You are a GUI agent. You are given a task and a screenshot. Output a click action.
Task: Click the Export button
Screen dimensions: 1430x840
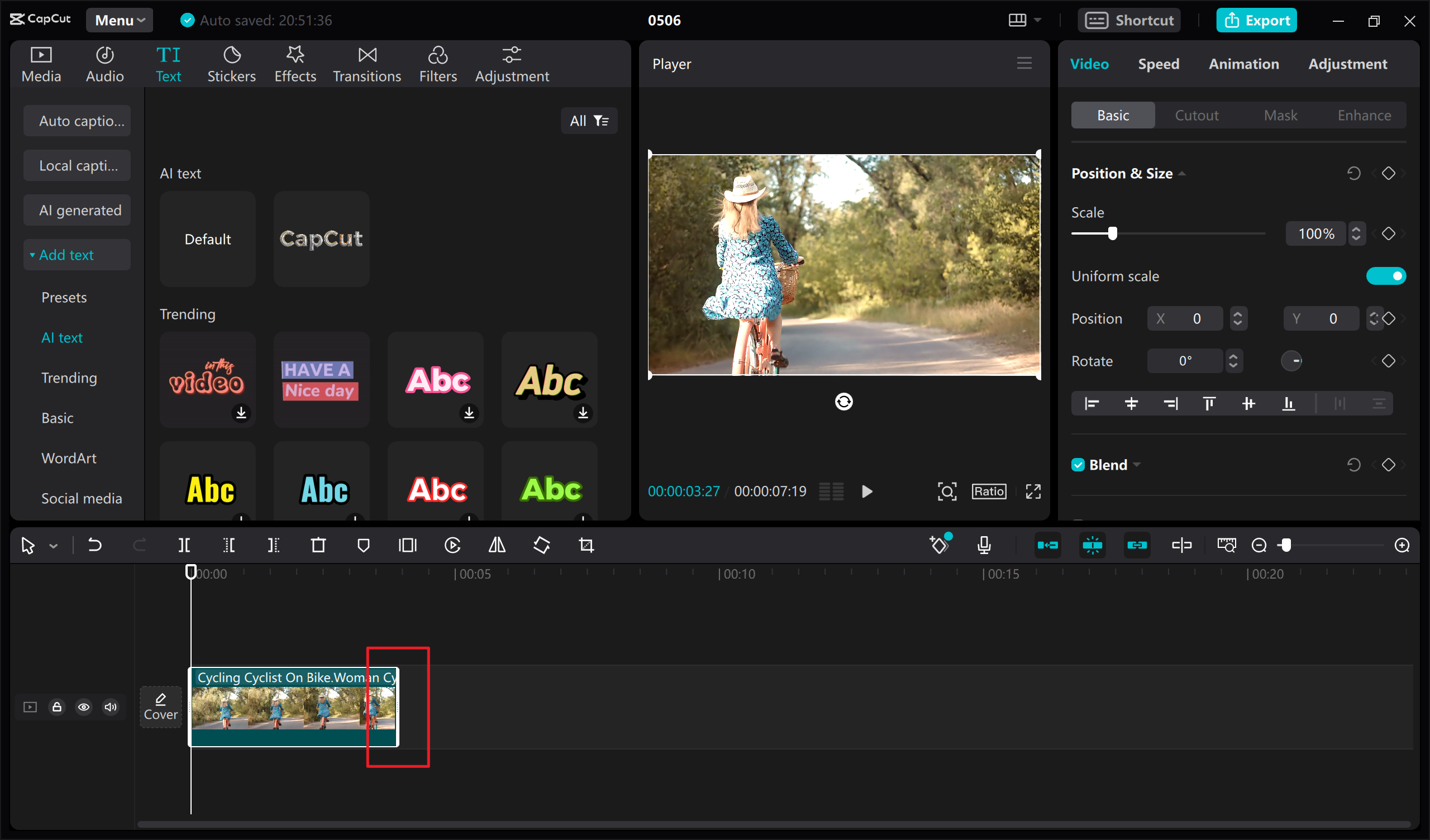tap(1256, 20)
